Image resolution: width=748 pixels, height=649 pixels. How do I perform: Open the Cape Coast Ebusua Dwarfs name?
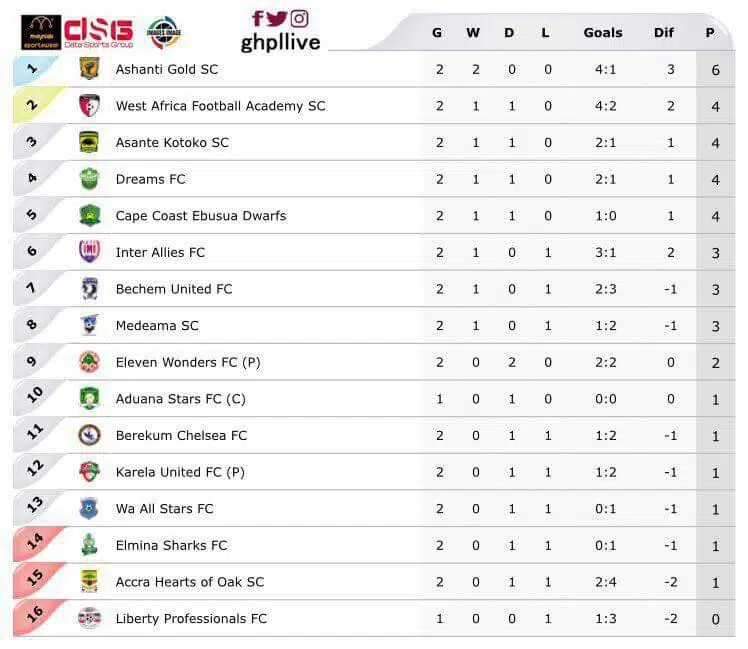200,216
